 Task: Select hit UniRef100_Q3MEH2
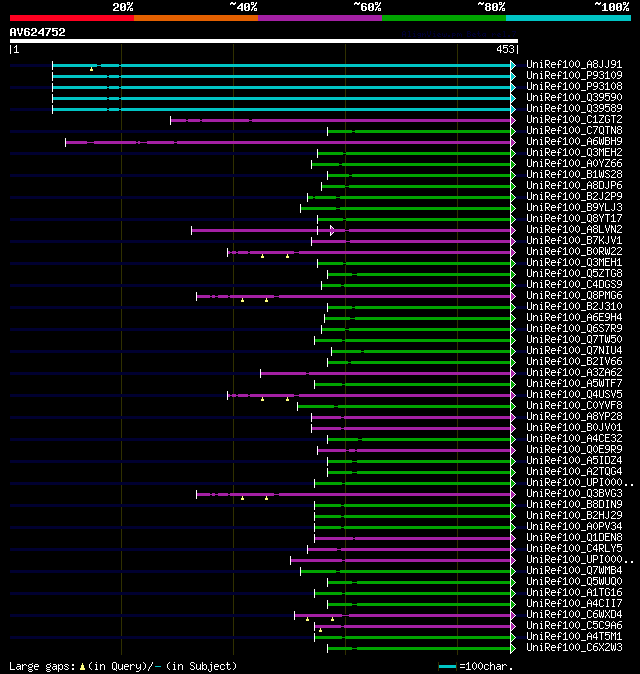click(x=574, y=153)
